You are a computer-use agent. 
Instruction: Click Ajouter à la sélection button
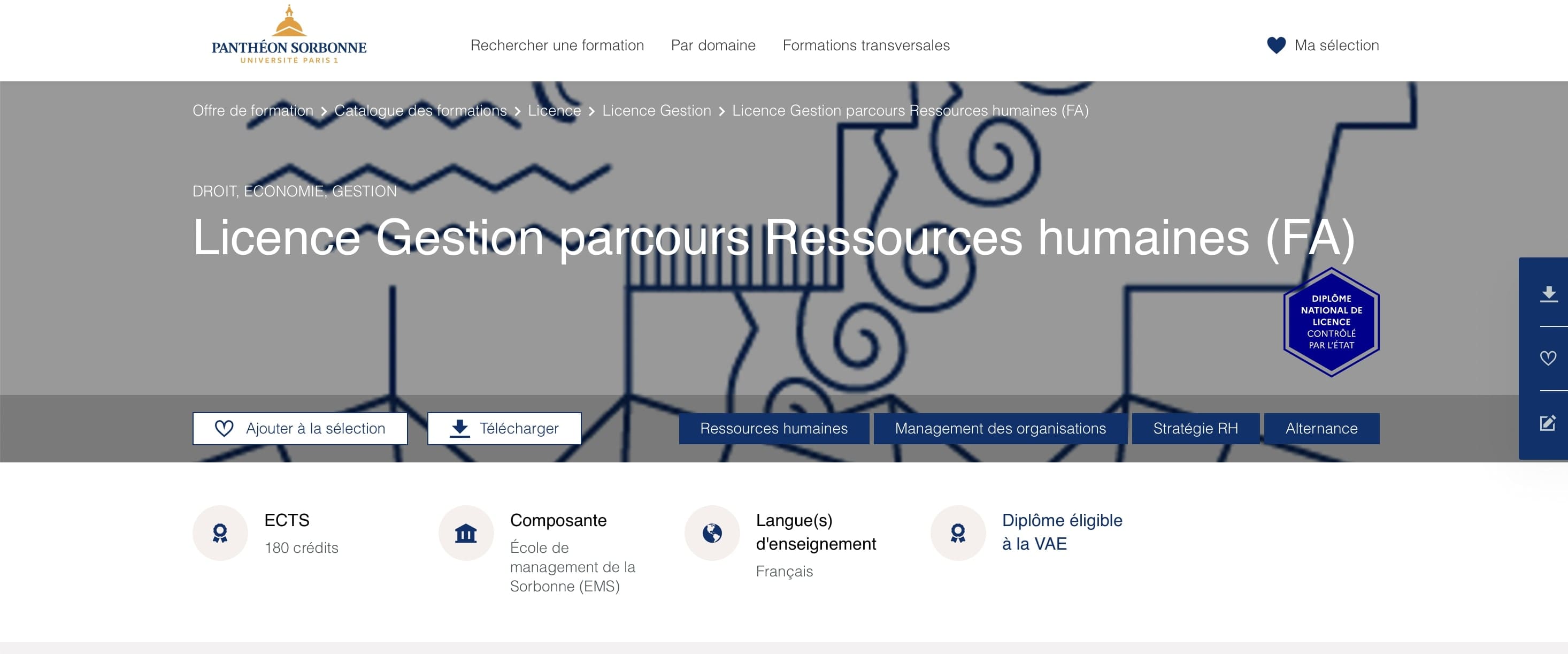coord(300,428)
